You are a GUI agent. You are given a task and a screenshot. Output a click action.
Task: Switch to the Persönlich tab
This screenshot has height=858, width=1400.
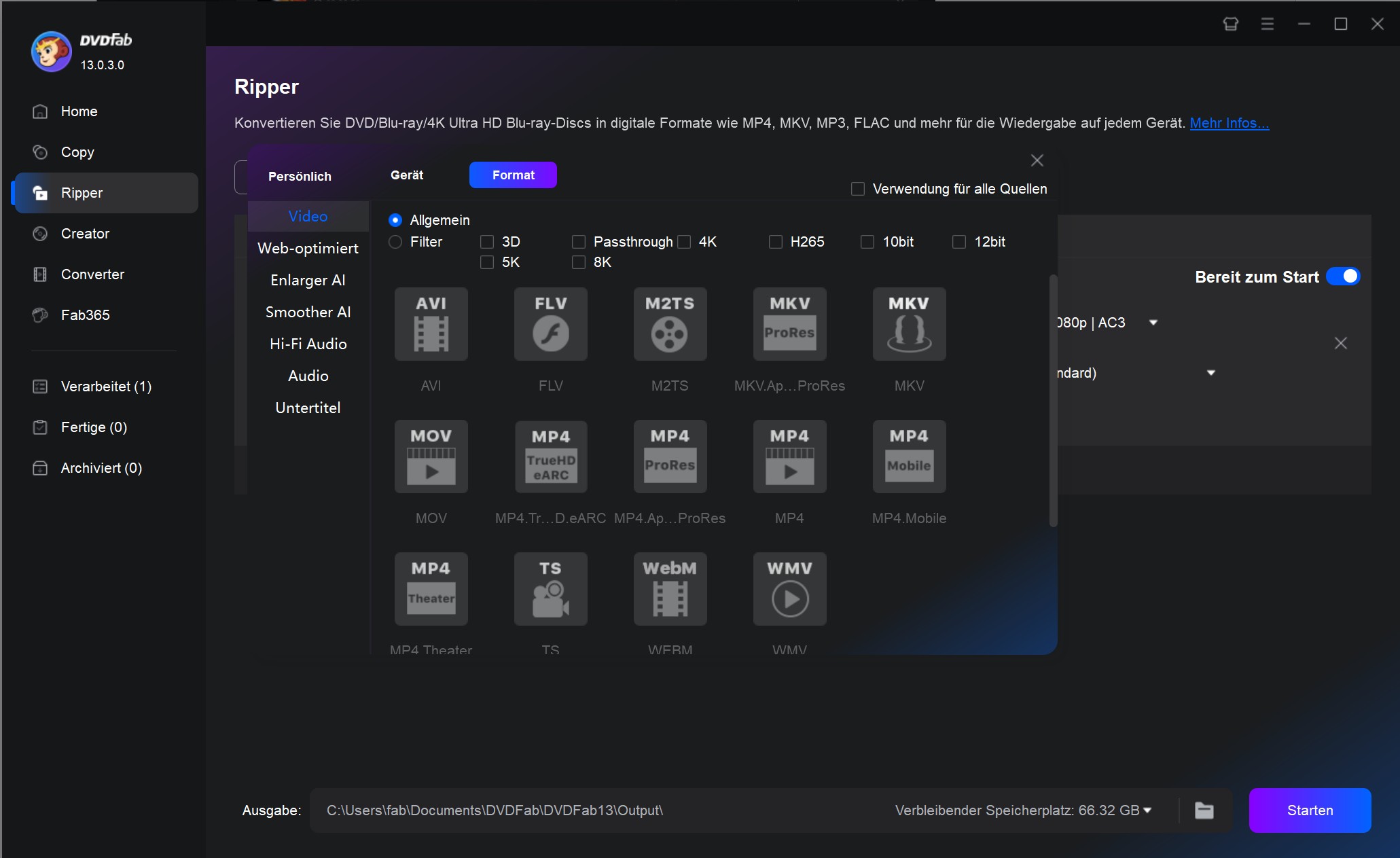point(300,176)
